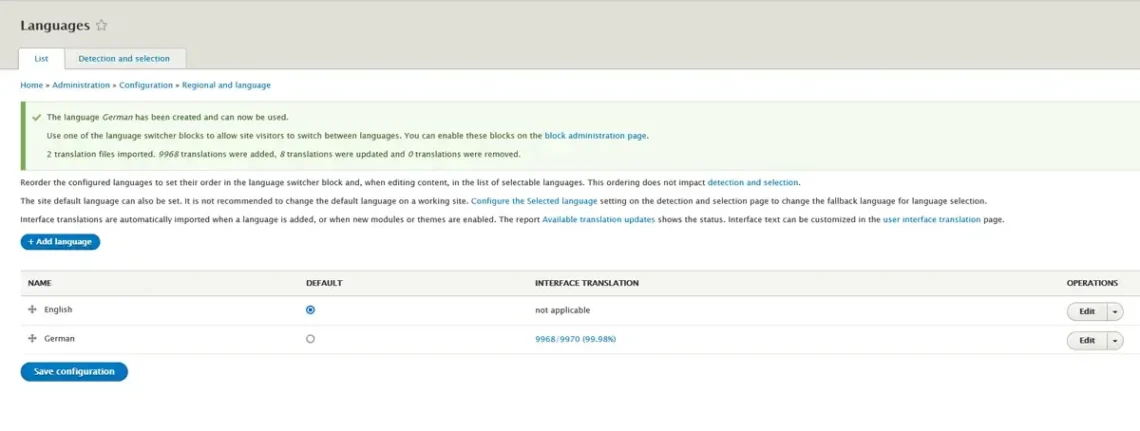
Task: Open Regional and language breadcrumb
Action: click(226, 85)
